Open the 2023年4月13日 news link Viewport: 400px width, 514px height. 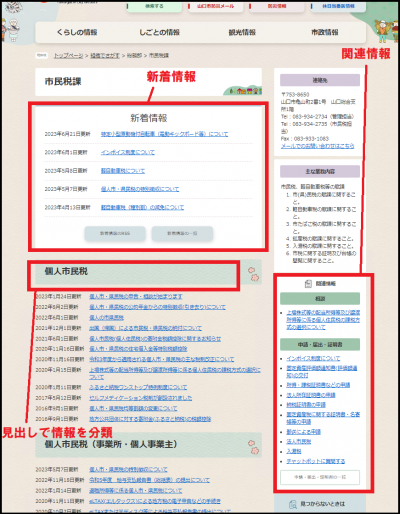142,207
